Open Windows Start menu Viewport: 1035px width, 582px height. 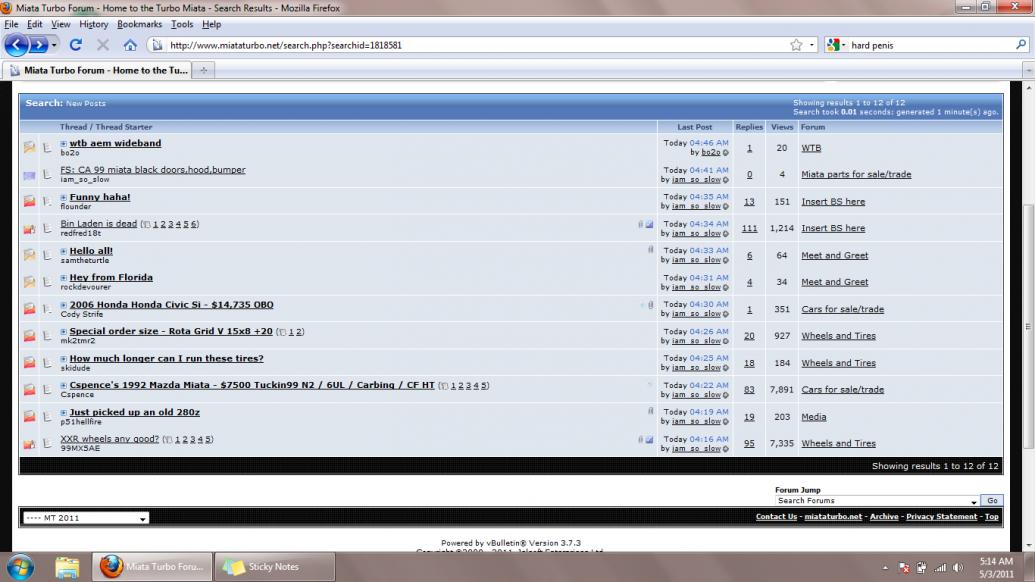point(20,567)
